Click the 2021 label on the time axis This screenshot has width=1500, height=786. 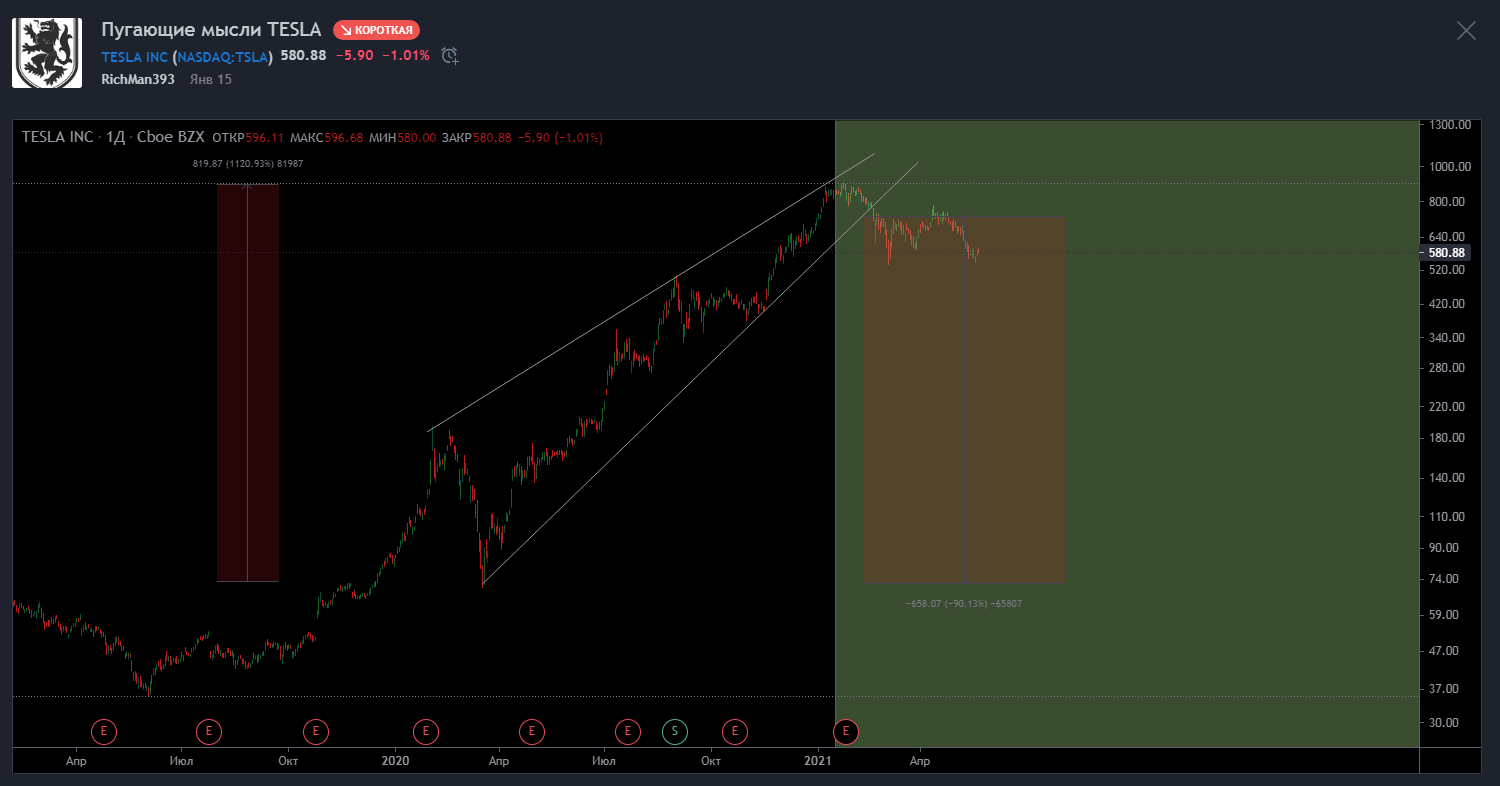tap(819, 761)
